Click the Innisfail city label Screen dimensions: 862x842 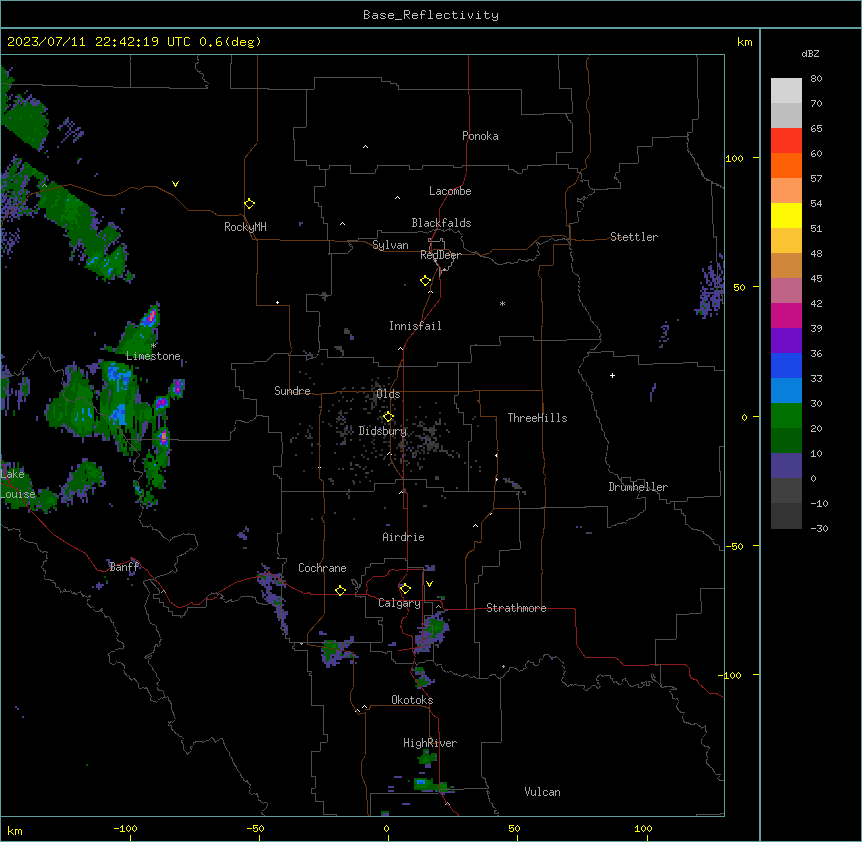pos(415,326)
